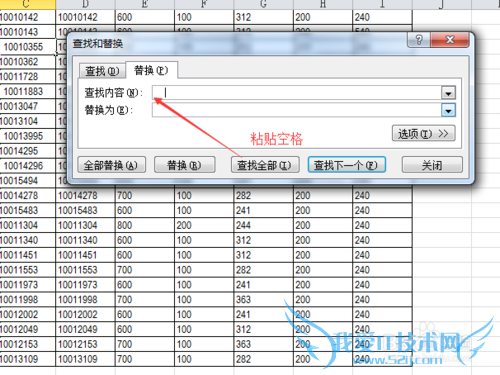Viewport: 500px width, 375px height.
Task: Select column header J in the spreadsheet
Action: (442, 4)
